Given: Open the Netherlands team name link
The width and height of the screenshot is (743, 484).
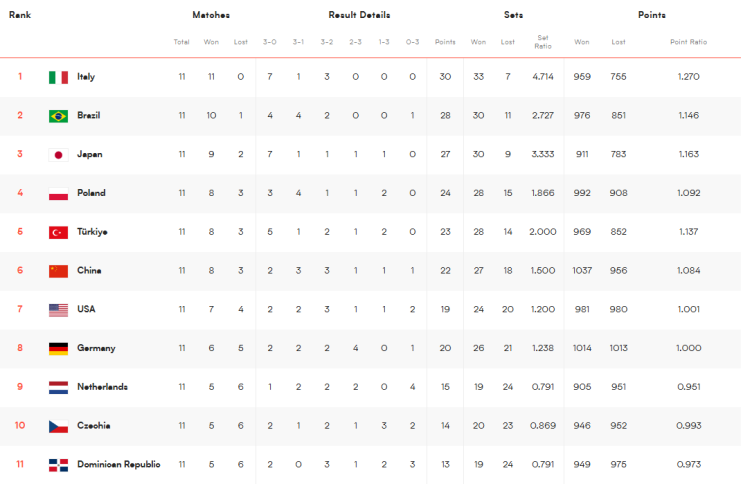Looking at the screenshot, I should (102, 387).
